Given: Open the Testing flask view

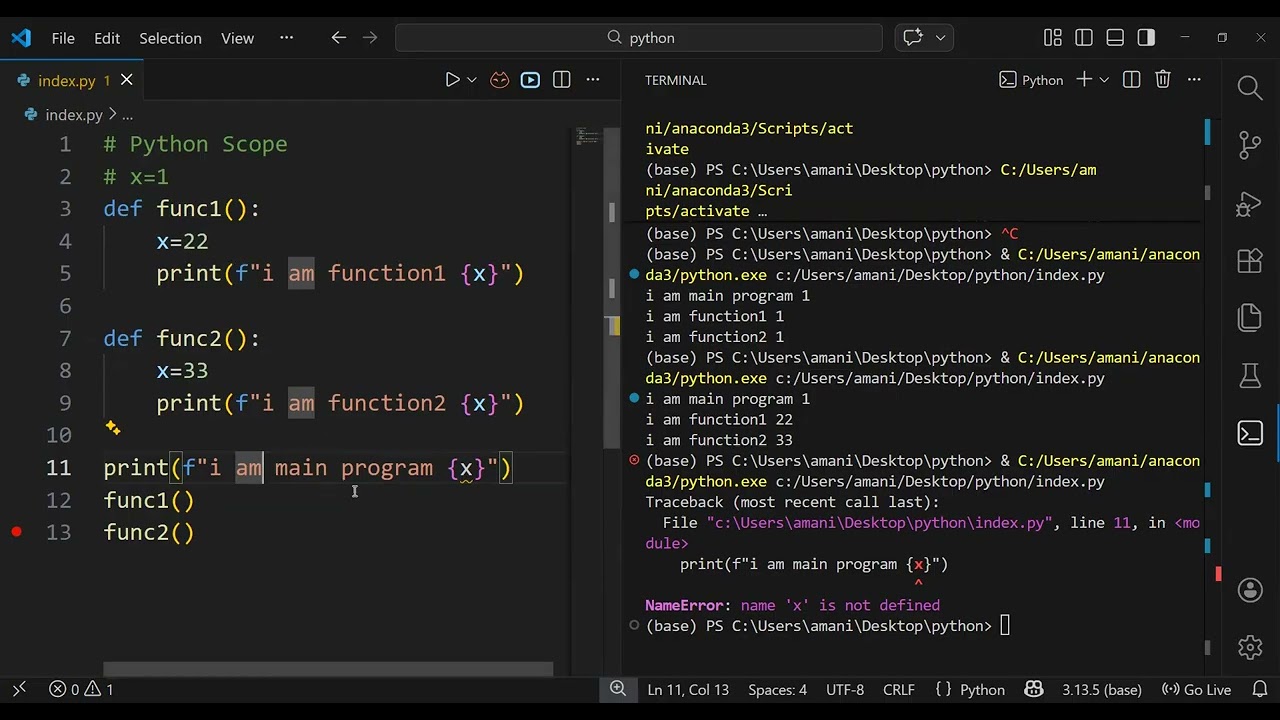Looking at the screenshot, I should [1250, 376].
